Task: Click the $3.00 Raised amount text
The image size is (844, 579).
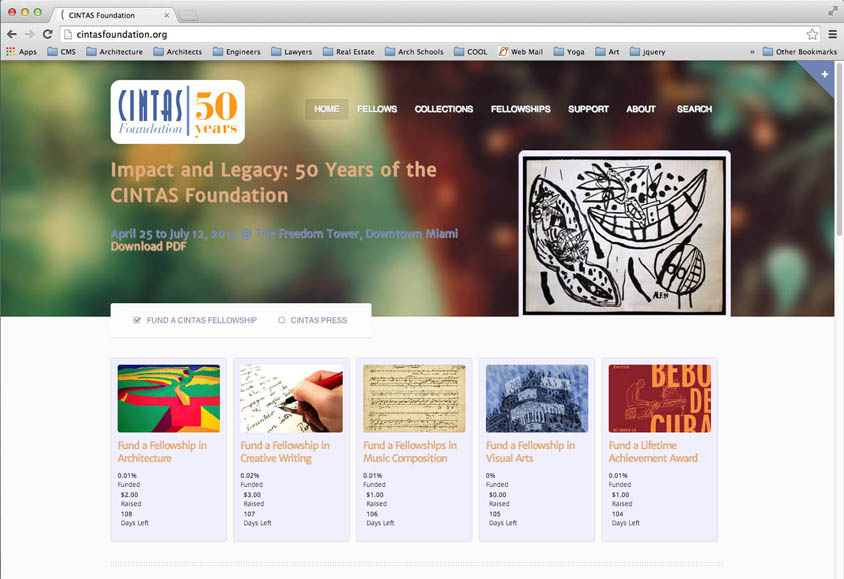Action: (x=253, y=499)
